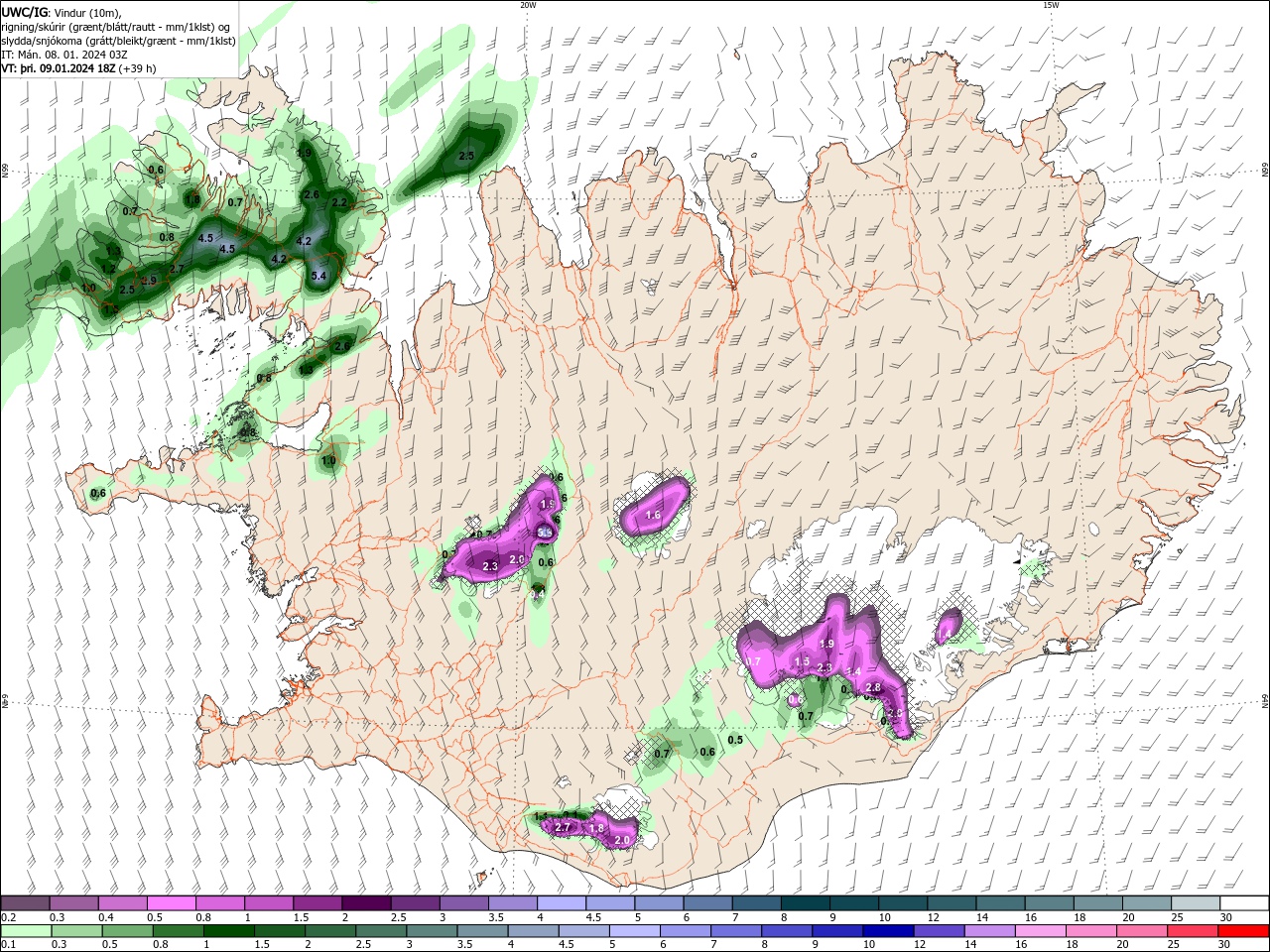This screenshot has height=952, width=1270.
Task: Click the dusky mauve swatch above label '0.2'
Action: [25, 902]
